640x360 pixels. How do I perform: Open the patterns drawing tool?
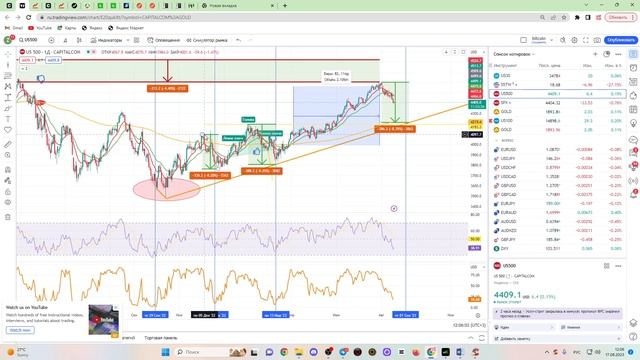tap(8, 87)
